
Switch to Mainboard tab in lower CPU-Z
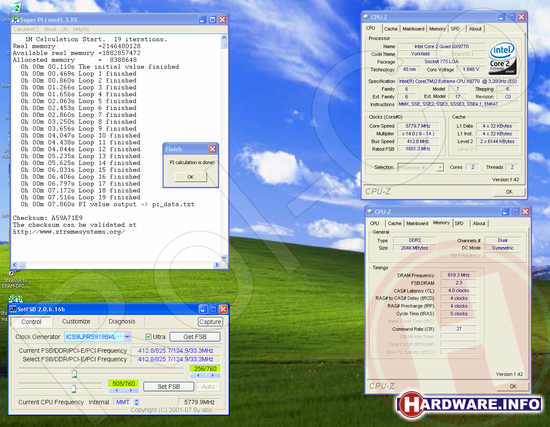[x=417, y=223]
